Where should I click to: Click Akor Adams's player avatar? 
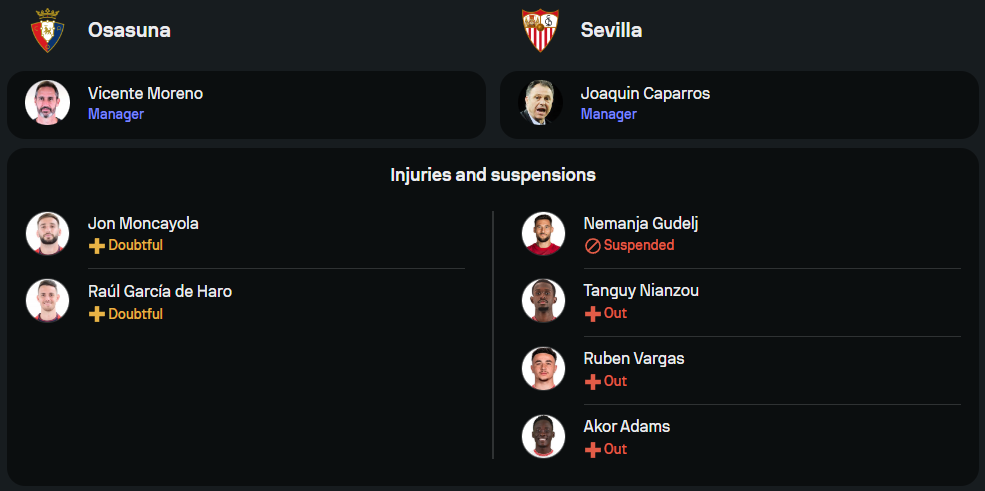543,437
